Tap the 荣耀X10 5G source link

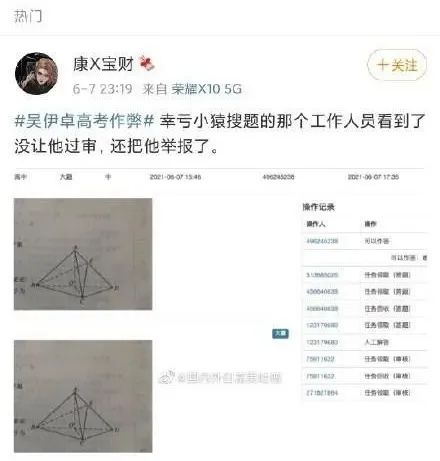pyautogui.click(x=206, y=89)
